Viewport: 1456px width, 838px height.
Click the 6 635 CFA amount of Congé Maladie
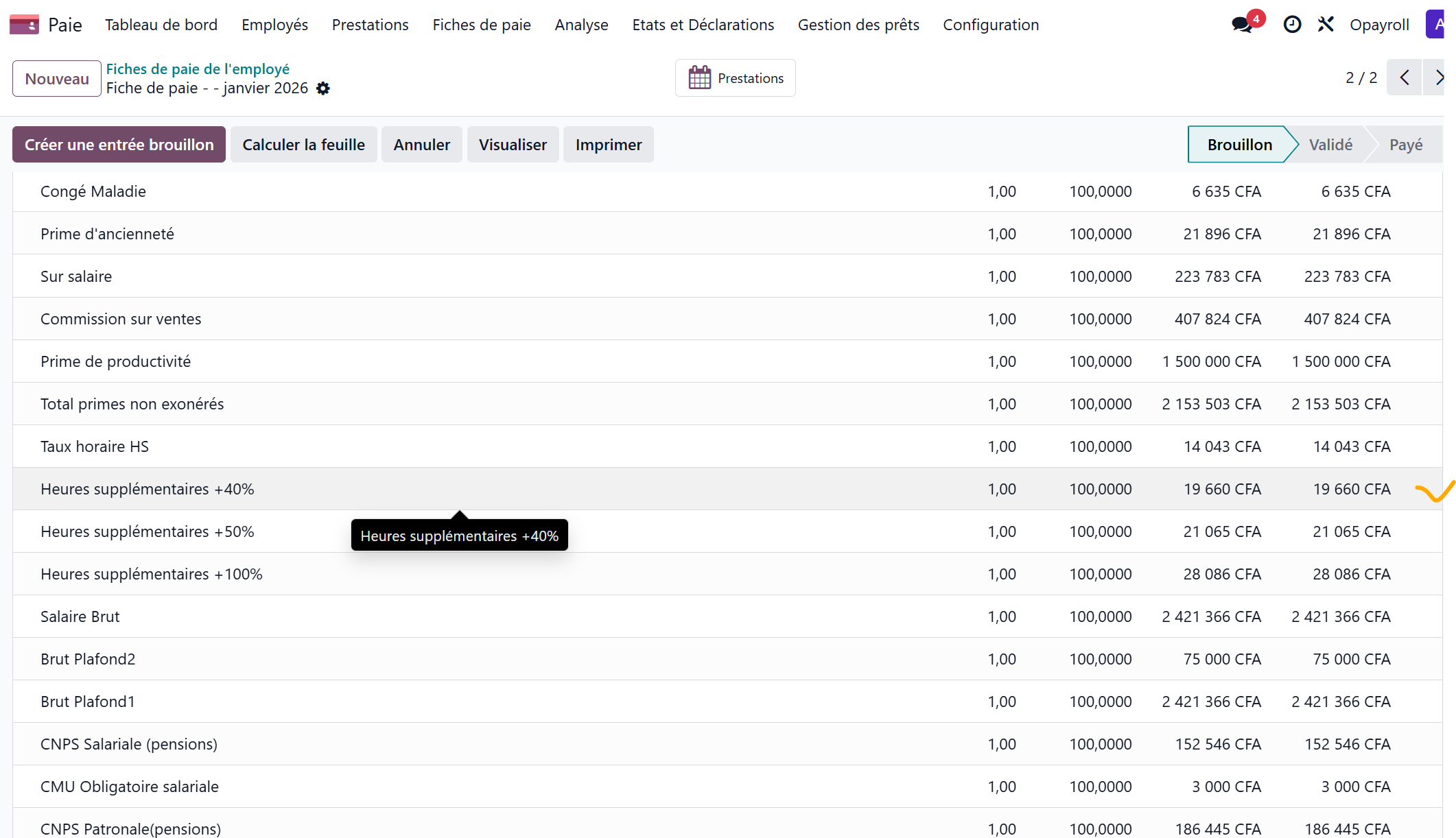click(1226, 191)
